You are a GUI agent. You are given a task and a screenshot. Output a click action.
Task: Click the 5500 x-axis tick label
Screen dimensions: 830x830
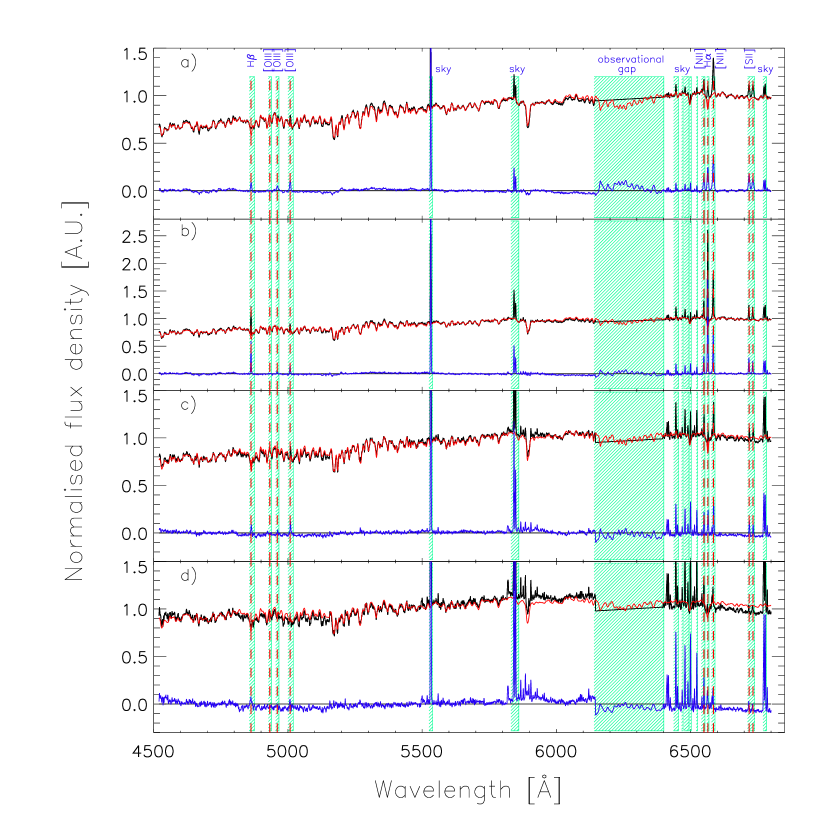point(422,752)
